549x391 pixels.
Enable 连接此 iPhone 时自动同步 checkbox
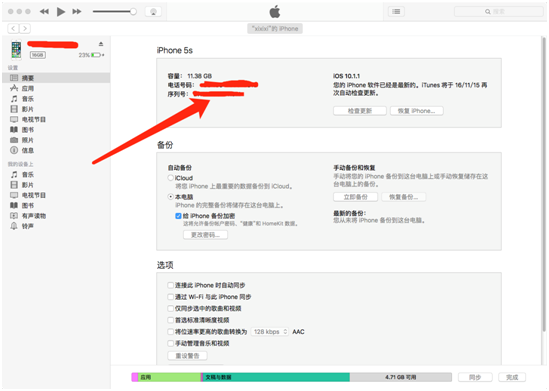[171, 285]
